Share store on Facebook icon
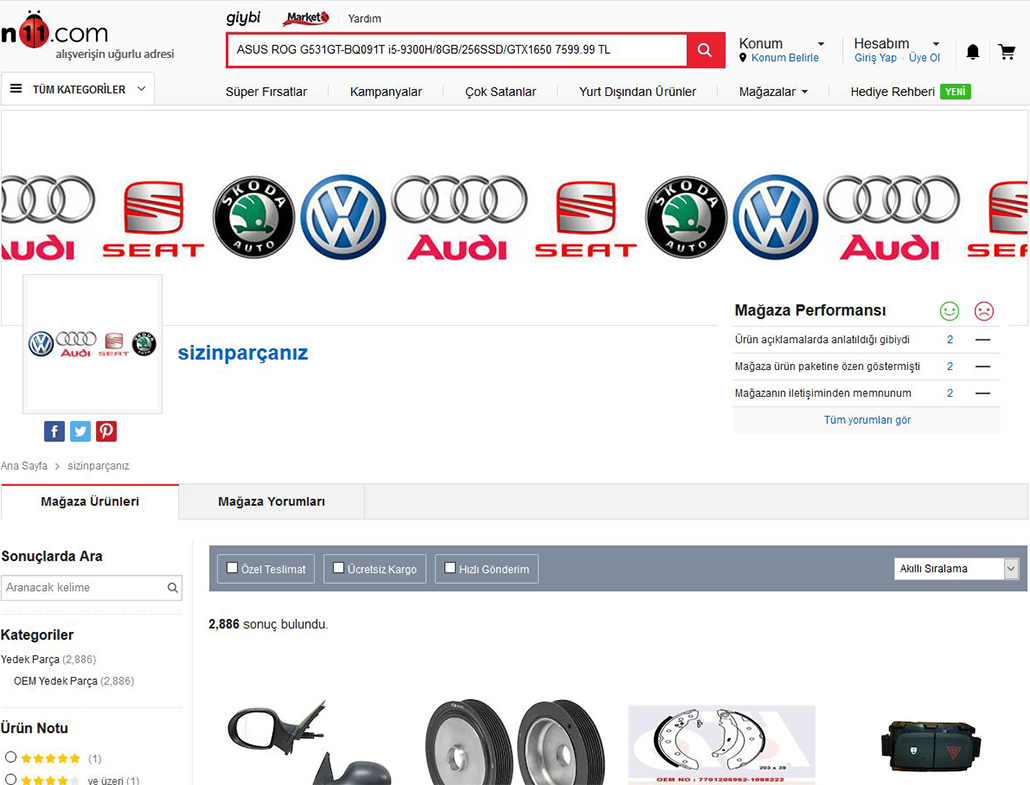The image size is (1030, 785). [55, 431]
